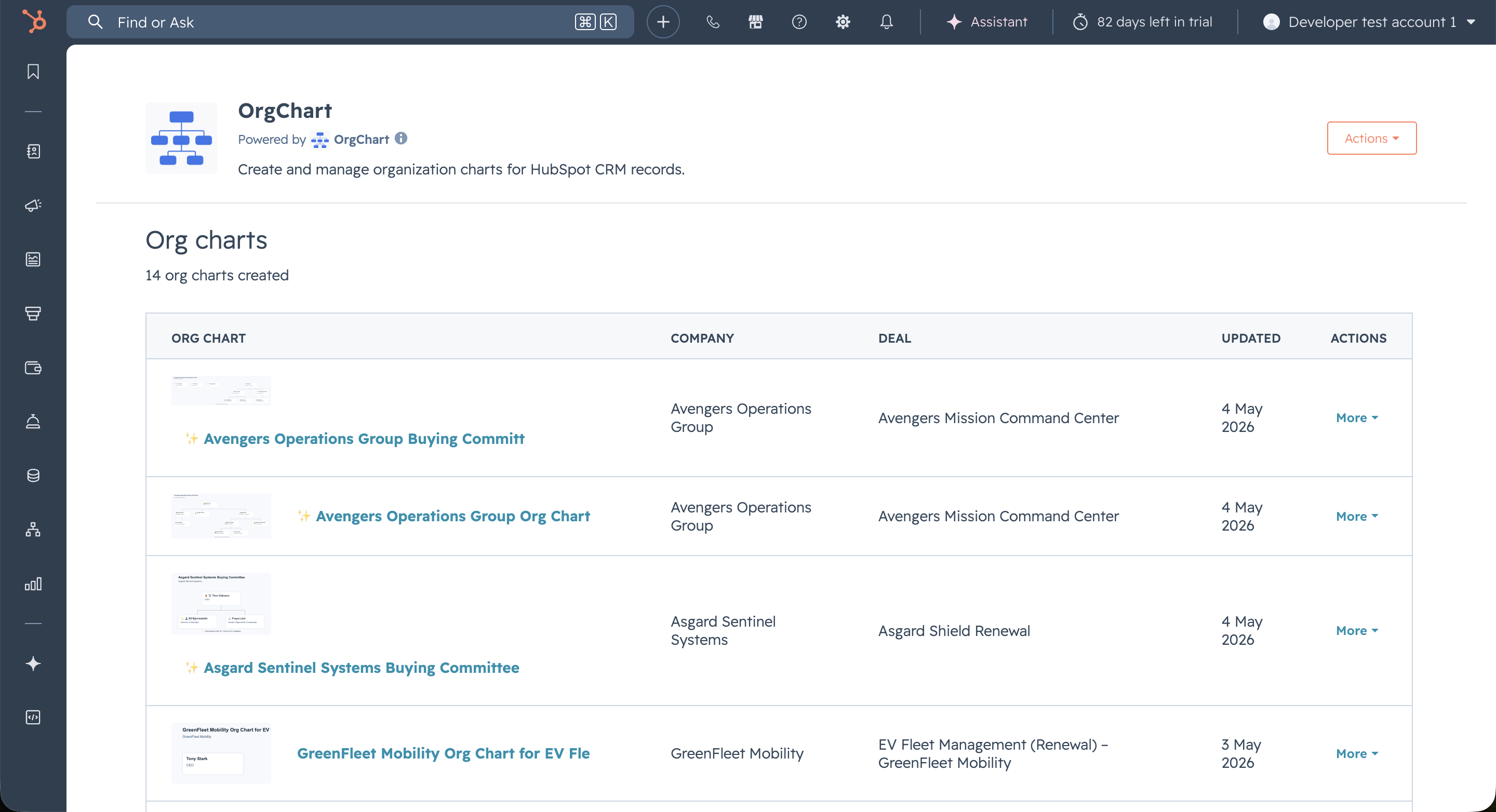Open GreenFleet Mobility Org Chart link
This screenshot has width=1496, height=812.
pyautogui.click(x=444, y=754)
